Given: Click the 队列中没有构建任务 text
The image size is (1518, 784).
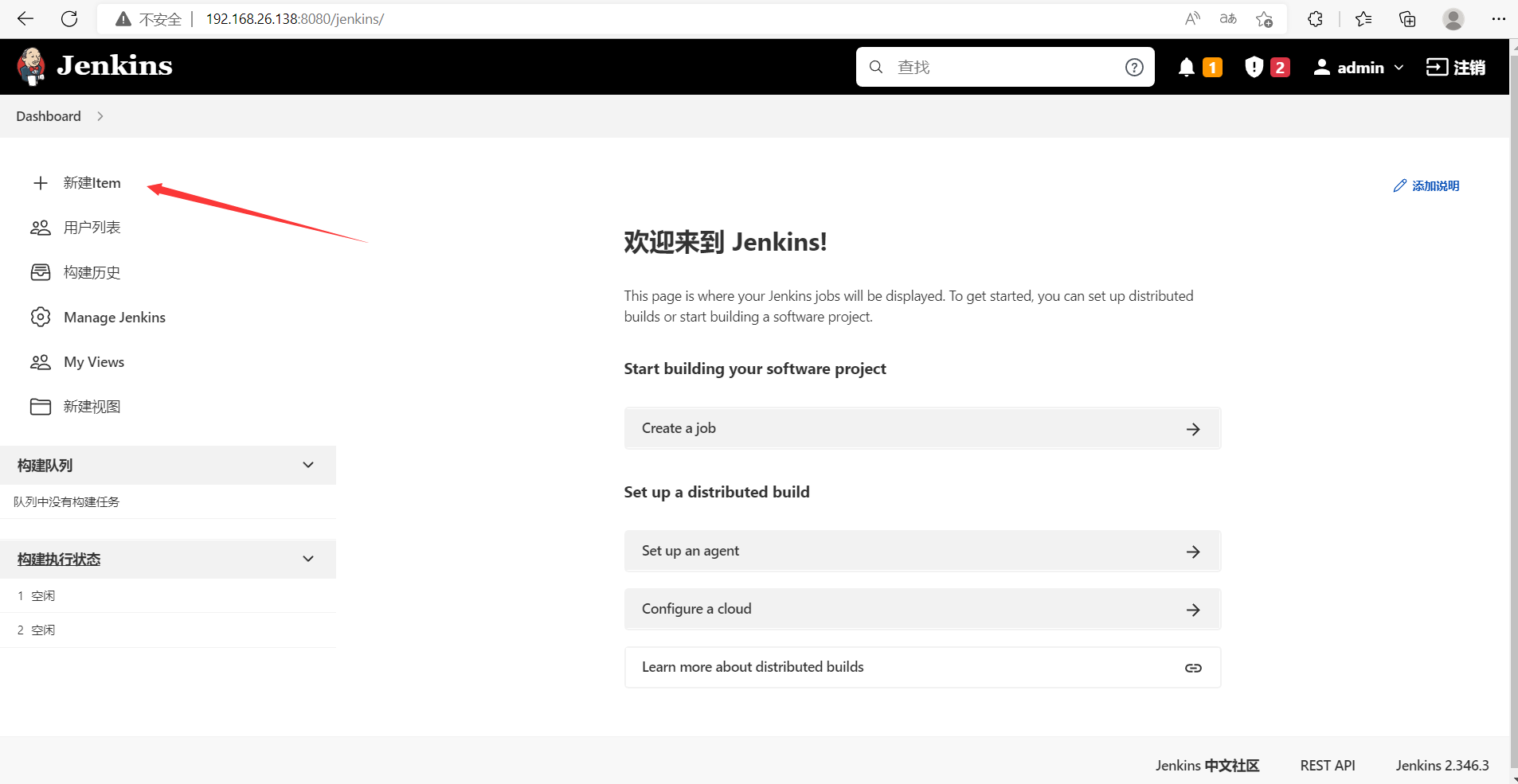Looking at the screenshot, I should pos(66,501).
